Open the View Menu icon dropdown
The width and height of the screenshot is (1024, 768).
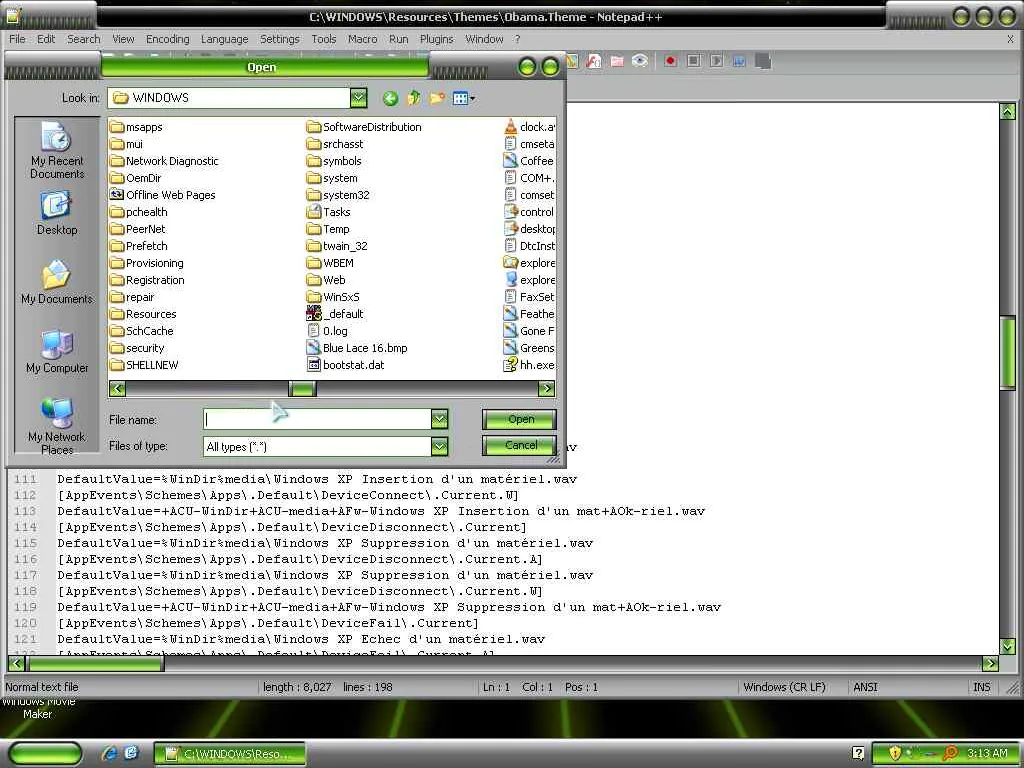pyautogui.click(x=464, y=99)
